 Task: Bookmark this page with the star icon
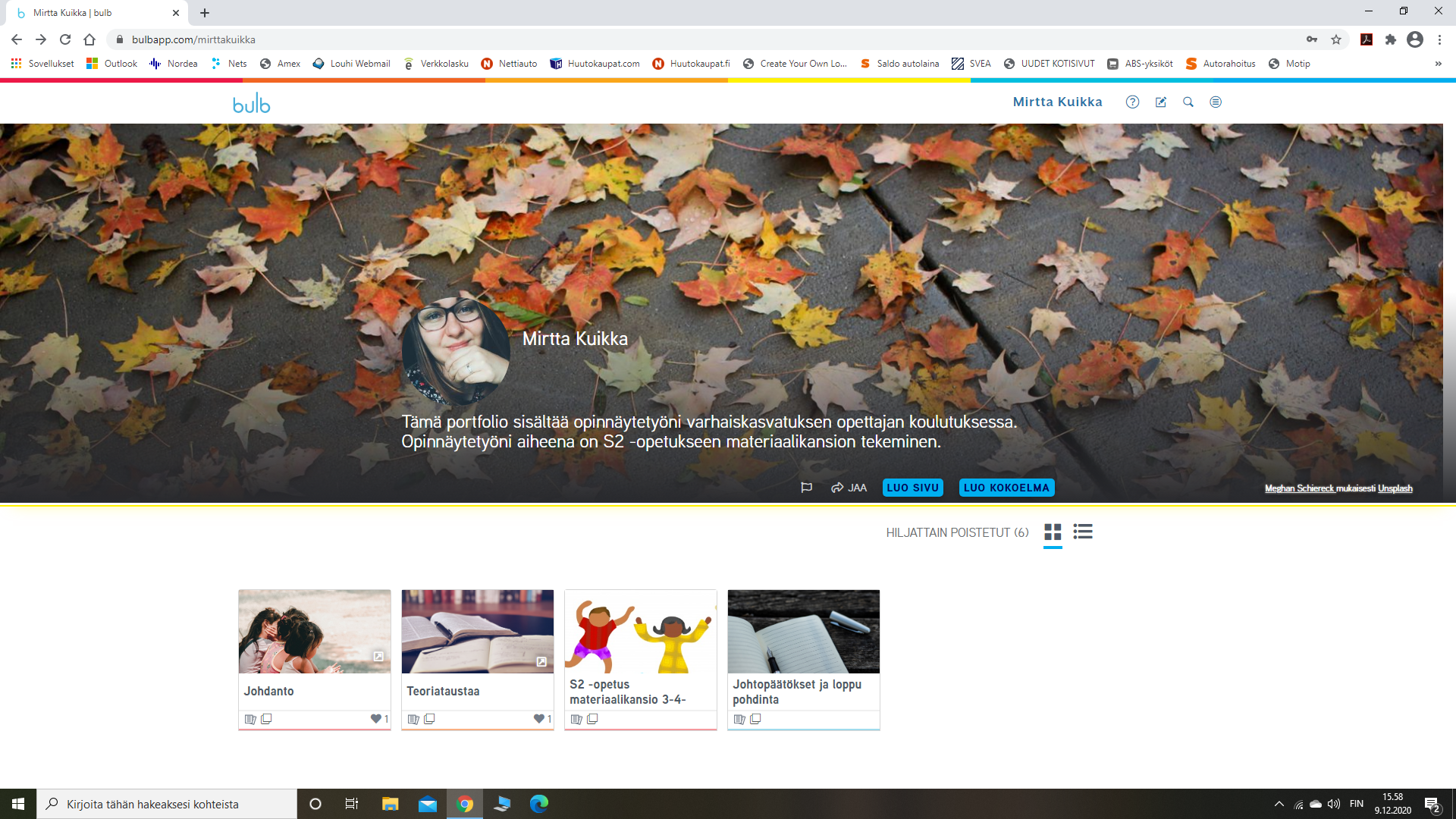1336,39
